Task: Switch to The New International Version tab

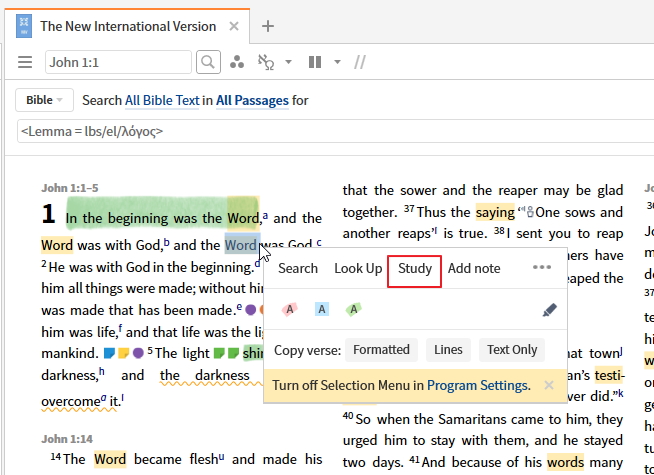Action: click(x=128, y=26)
